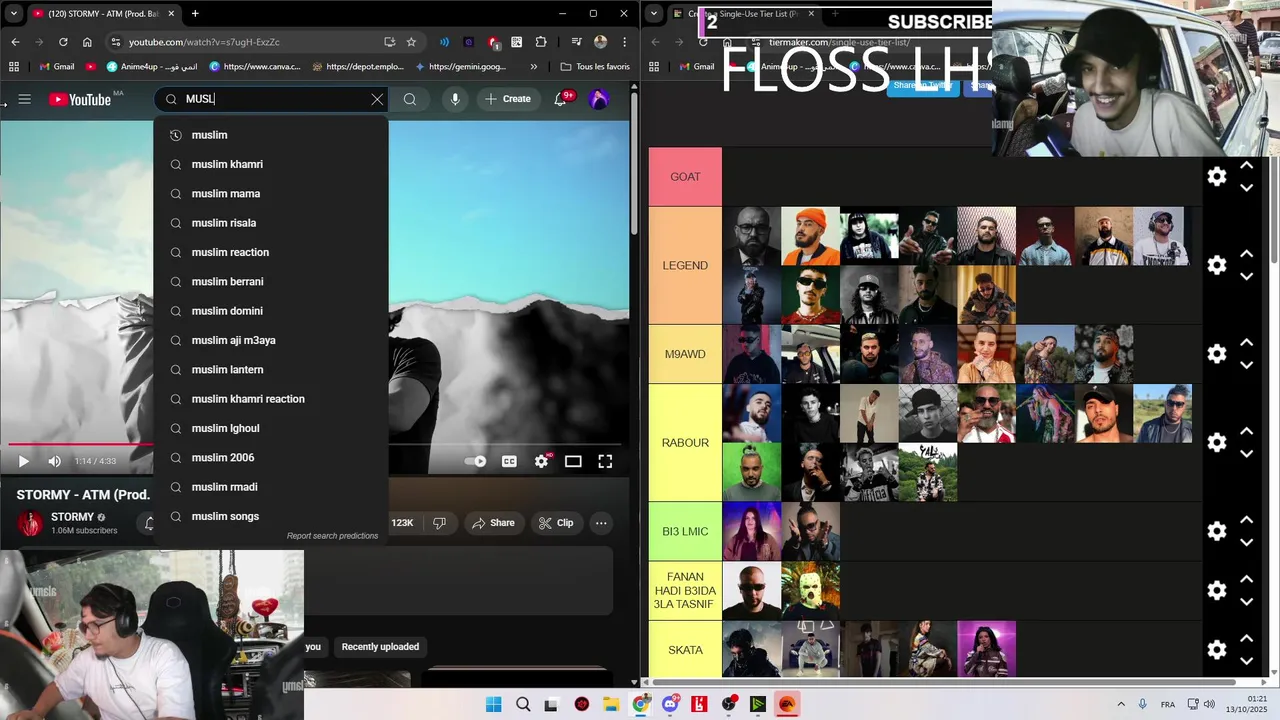This screenshot has height=720, width=1280.
Task: Switch the player to theater mode
Action: [573, 461]
